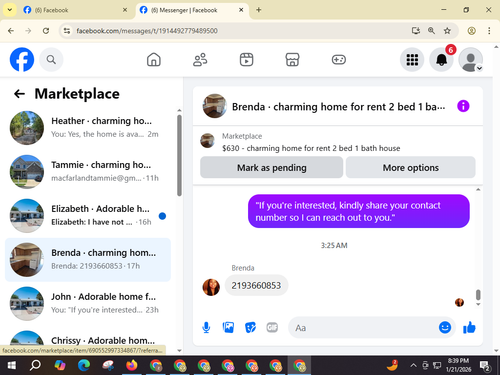The width and height of the screenshot is (500, 375).
Task: Choose a GIF icon in composer
Action: click(272, 328)
